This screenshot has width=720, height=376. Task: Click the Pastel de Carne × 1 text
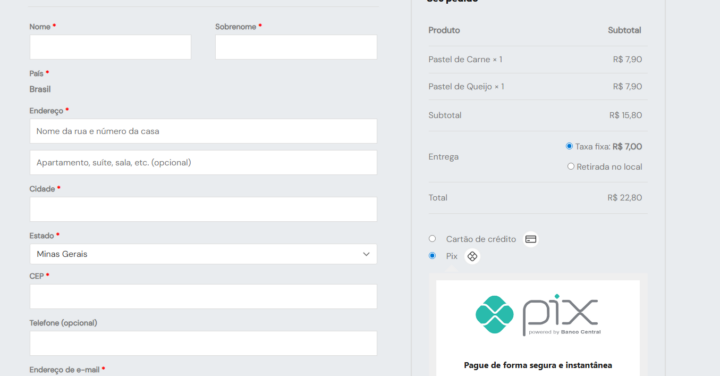point(465,59)
